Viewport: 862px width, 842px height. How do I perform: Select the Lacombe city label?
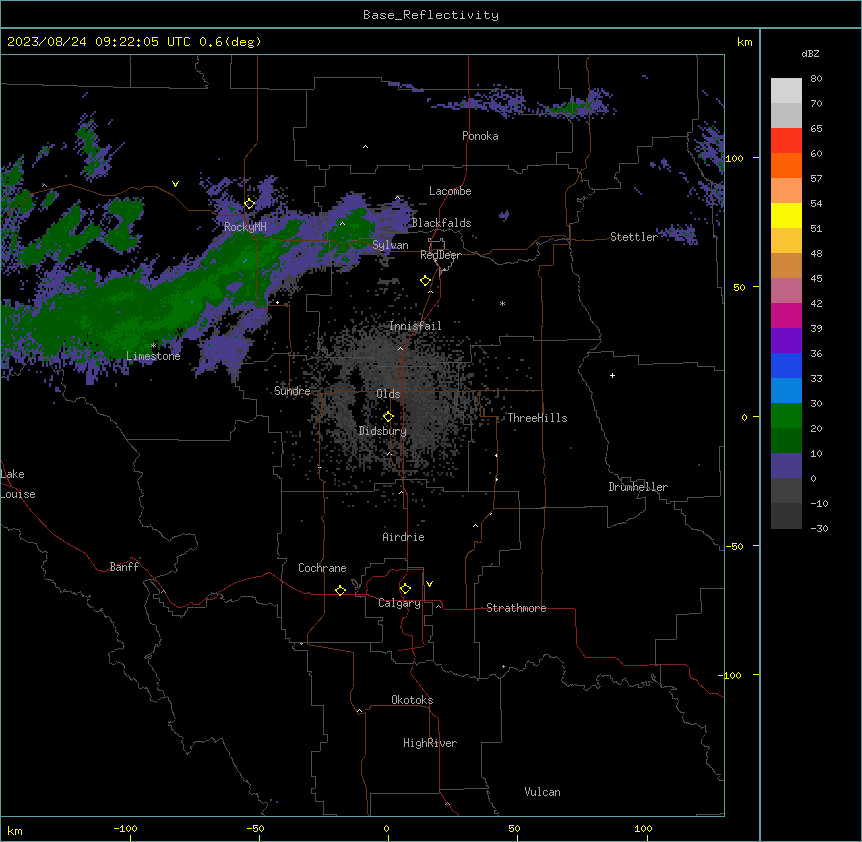(450, 191)
